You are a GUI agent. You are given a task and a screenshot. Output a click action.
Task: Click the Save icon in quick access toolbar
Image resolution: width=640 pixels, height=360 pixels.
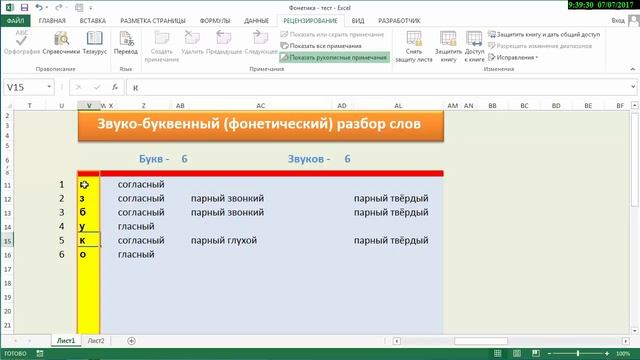click(x=24, y=7)
